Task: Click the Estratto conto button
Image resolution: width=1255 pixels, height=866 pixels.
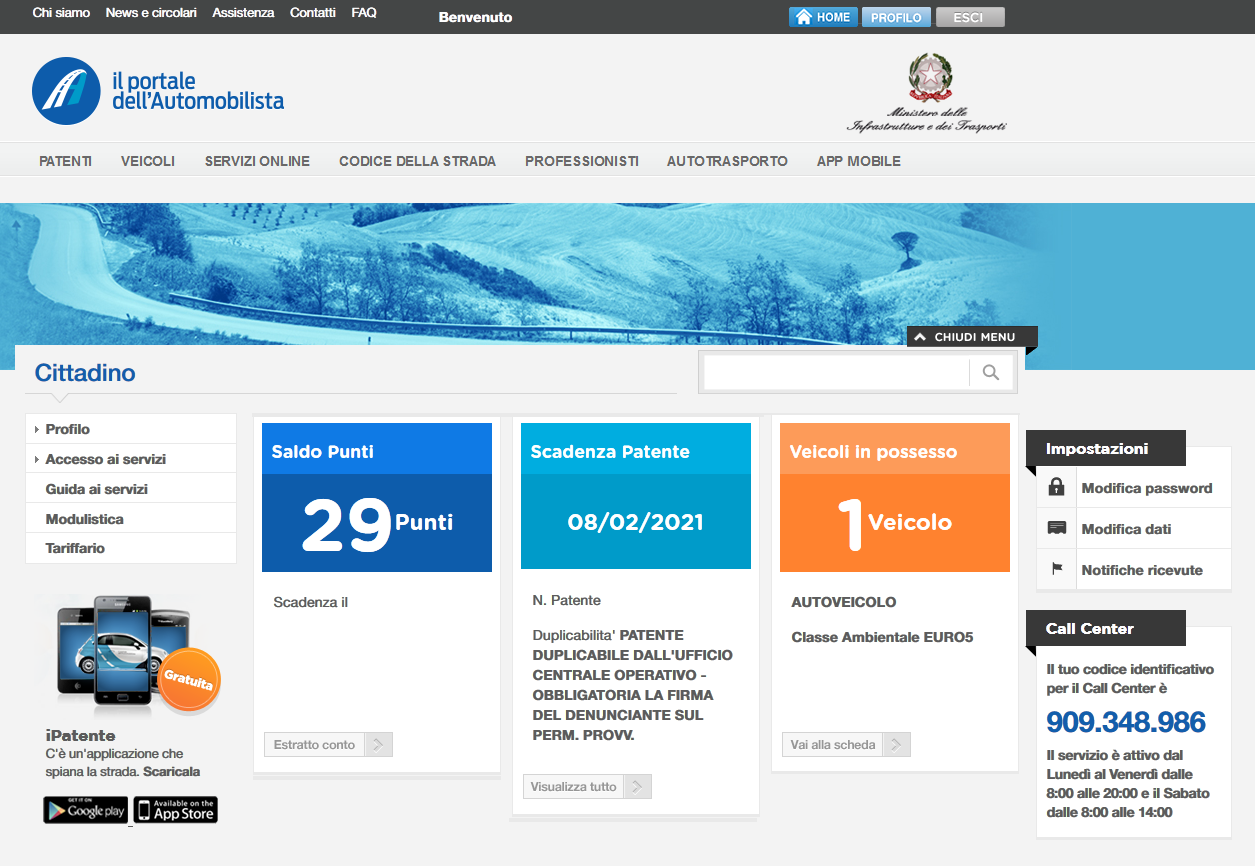Action: pyautogui.click(x=328, y=744)
